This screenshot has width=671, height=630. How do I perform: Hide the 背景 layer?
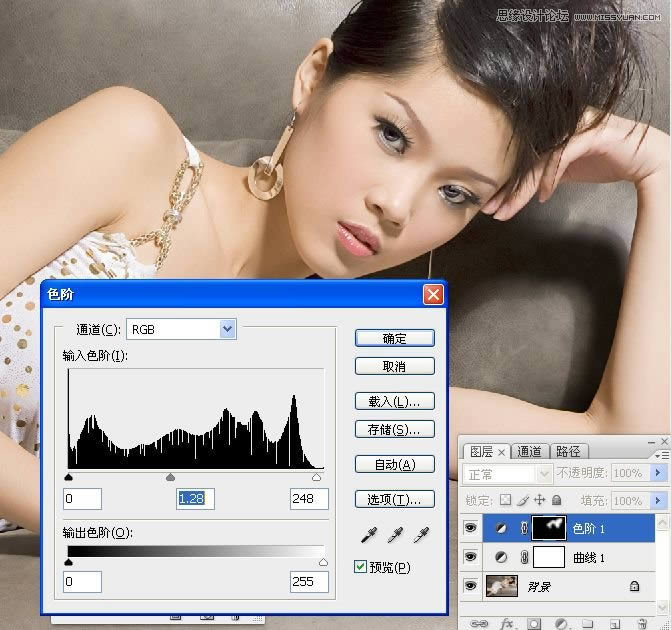pos(471,587)
